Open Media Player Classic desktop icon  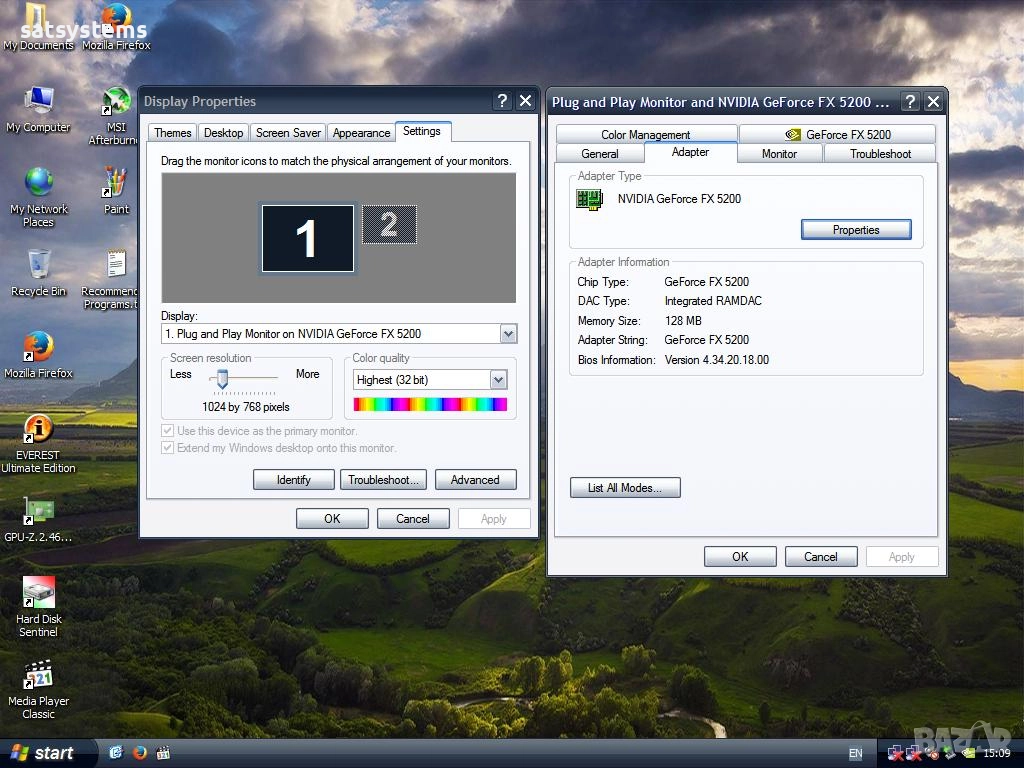[38, 676]
